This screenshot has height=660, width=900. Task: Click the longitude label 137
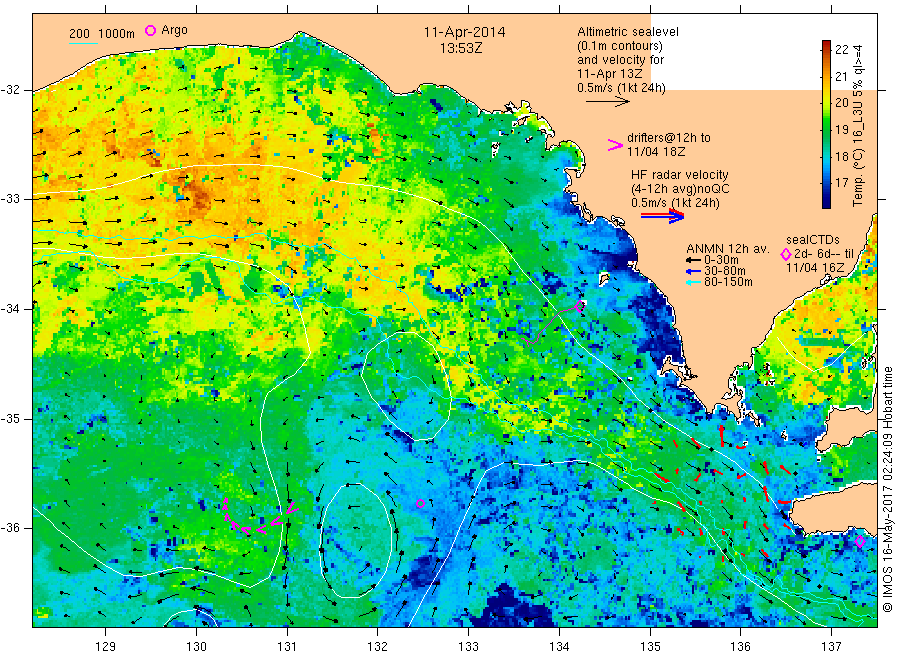tap(831, 647)
